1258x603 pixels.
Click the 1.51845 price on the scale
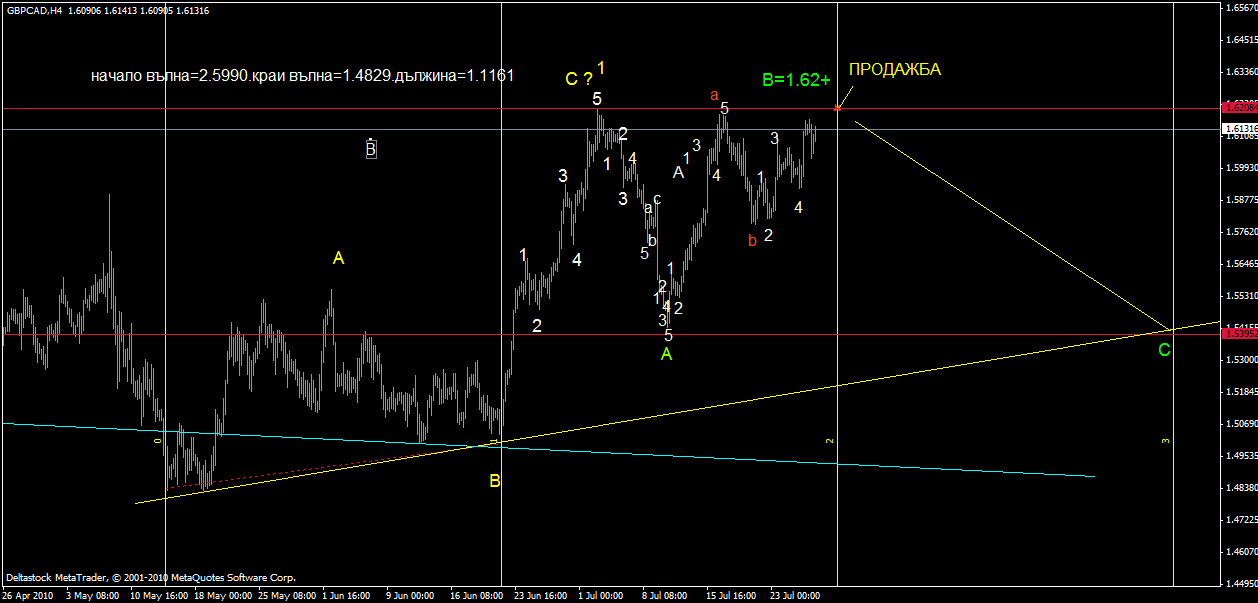point(1242,392)
